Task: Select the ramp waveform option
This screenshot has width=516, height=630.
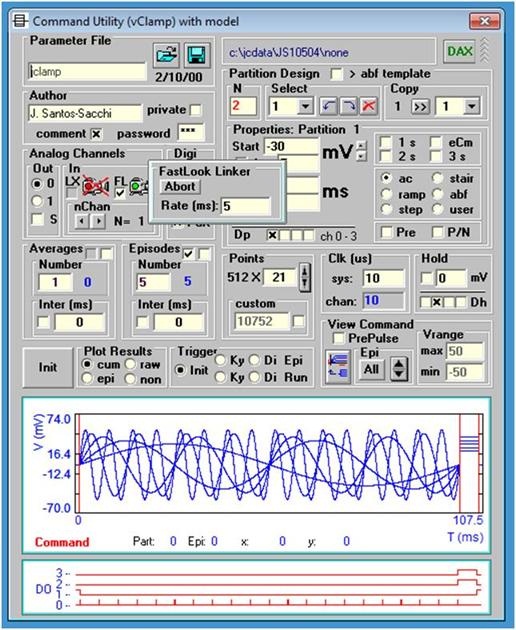Action: (x=386, y=194)
